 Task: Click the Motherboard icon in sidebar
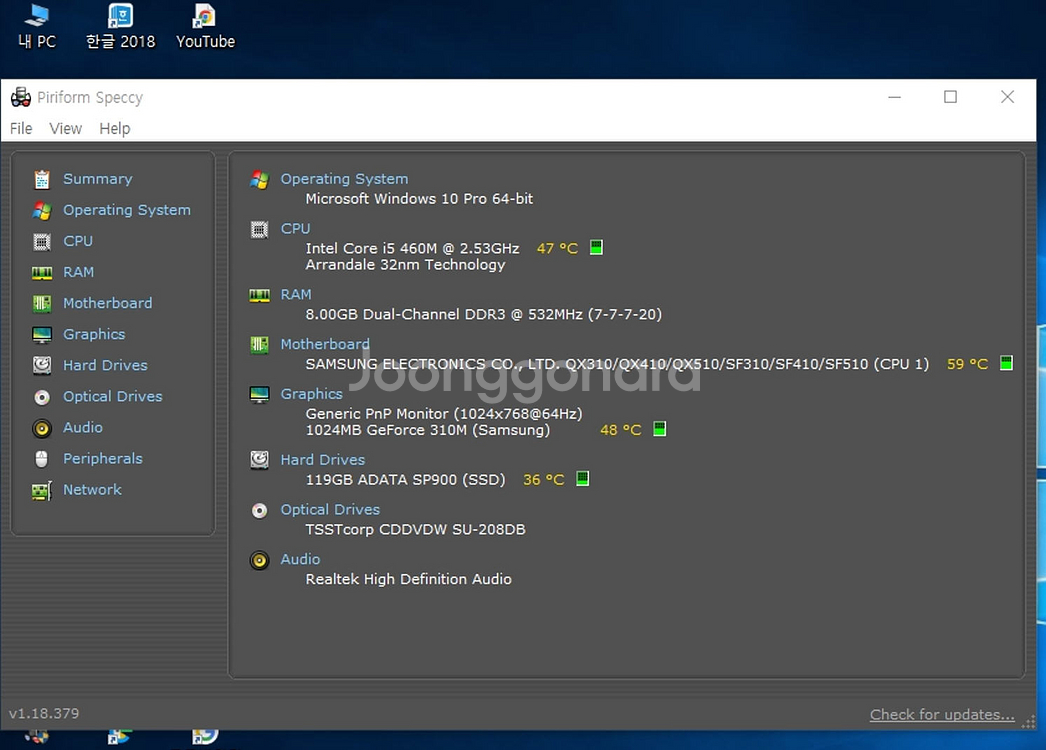(42, 304)
